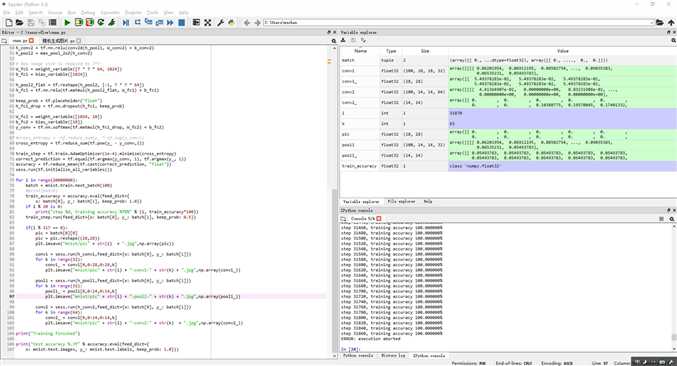Undock the Variable explorer pane
The height and width of the screenshot is (366, 677).
coord(669,32)
